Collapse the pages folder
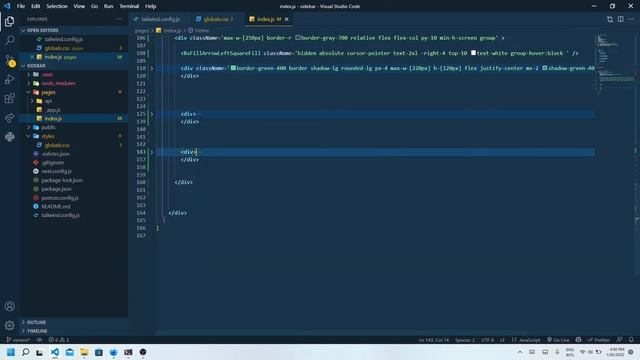This screenshot has height=360, width=640. [x=48, y=92]
